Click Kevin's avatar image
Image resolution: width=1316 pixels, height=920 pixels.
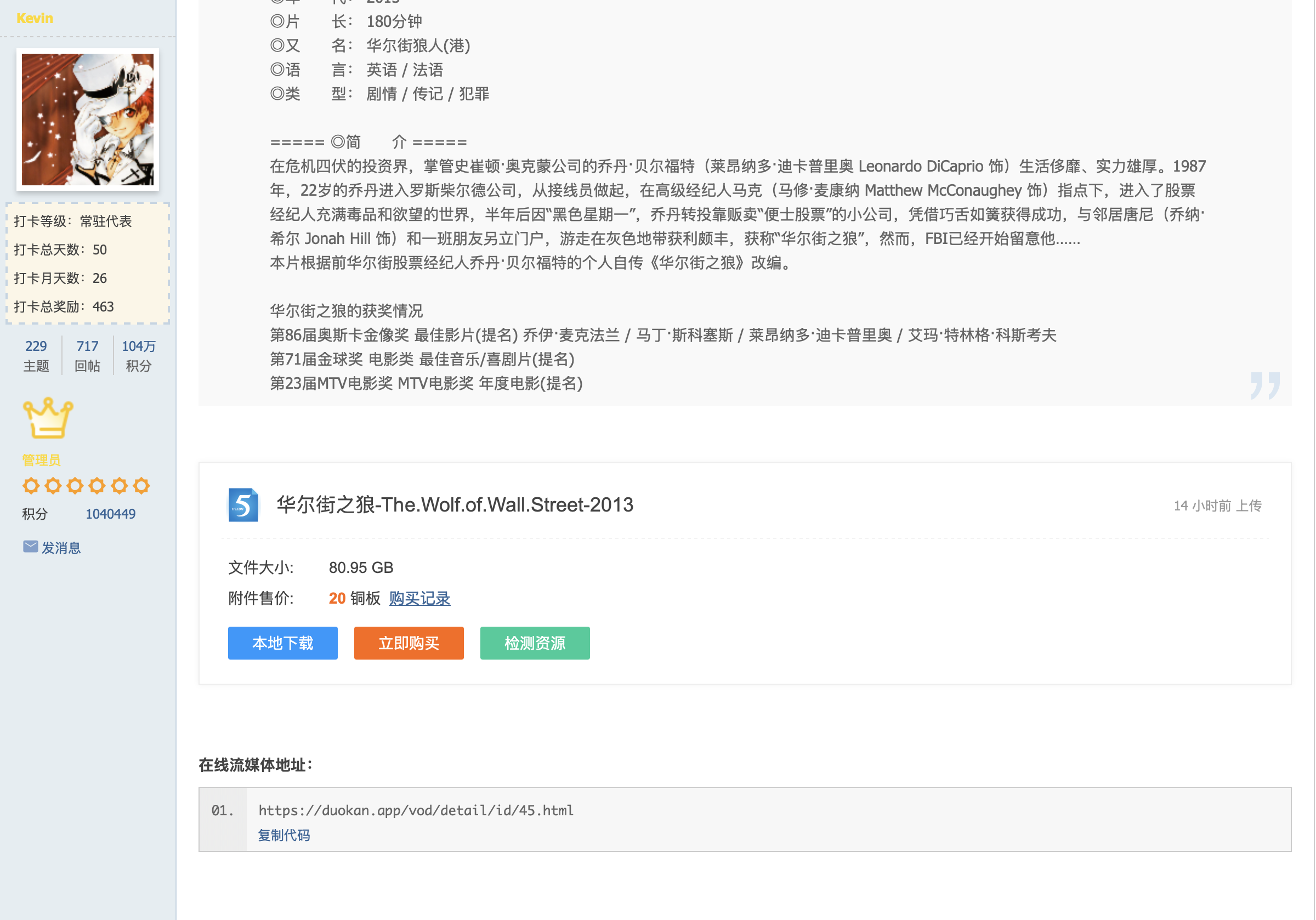(88, 119)
